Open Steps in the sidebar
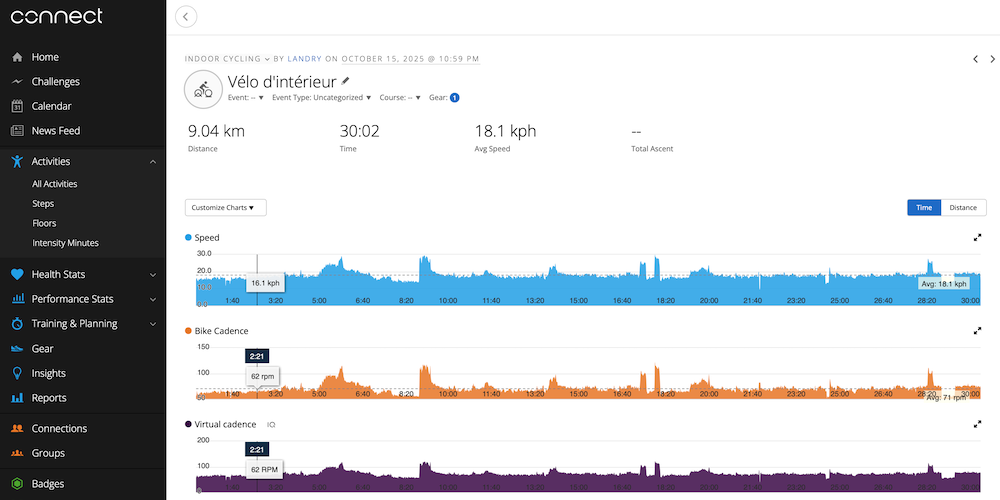This screenshot has width=1000, height=500. 43,204
